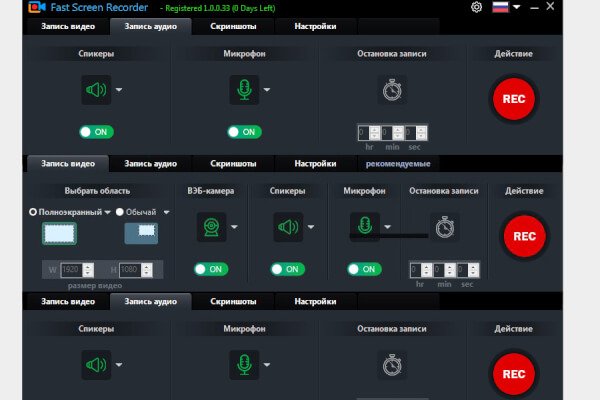Click the min field in top panel timer

(387, 133)
